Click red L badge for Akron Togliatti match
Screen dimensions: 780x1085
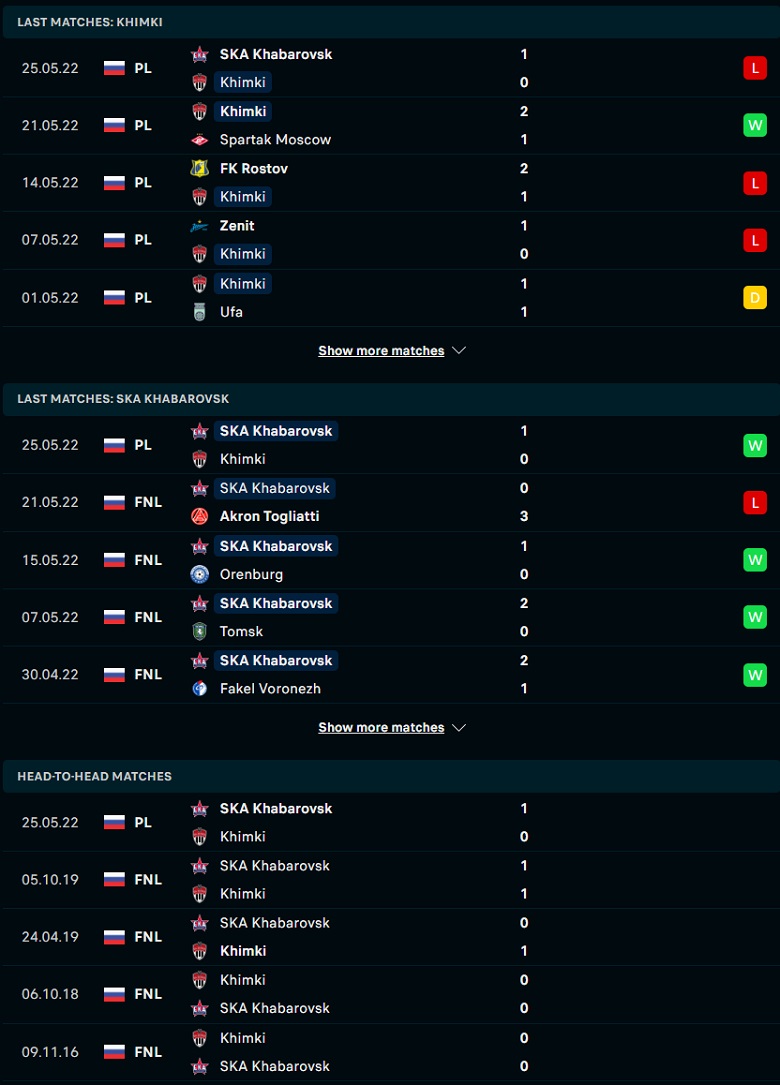pyautogui.click(x=755, y=502)
